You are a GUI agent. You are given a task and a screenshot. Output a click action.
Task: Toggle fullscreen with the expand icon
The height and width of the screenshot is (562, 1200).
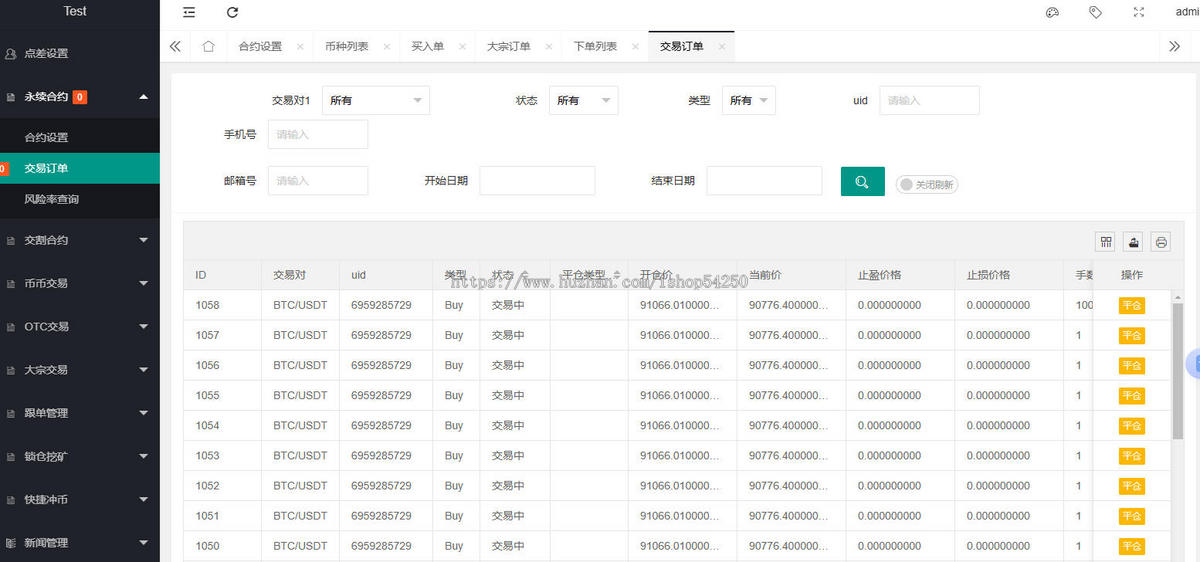[1139, 12]
